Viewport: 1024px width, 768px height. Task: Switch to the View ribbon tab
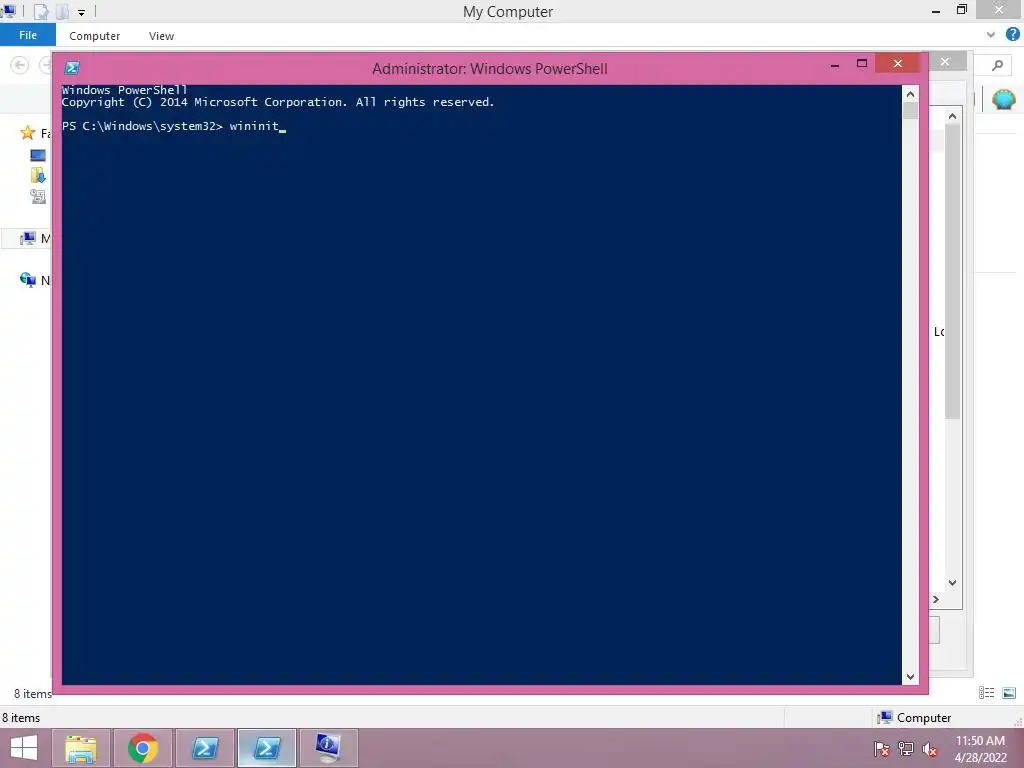click(x=161, y=36)
